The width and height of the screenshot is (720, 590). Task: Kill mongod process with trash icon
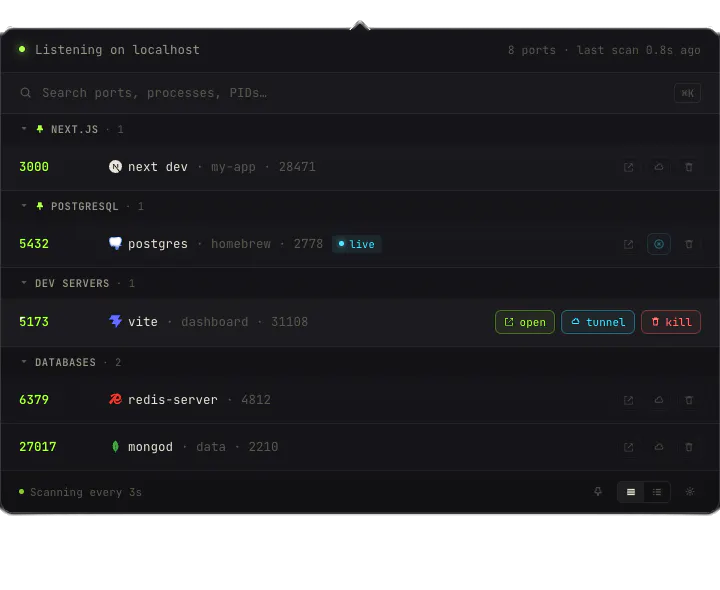[689, 447]
